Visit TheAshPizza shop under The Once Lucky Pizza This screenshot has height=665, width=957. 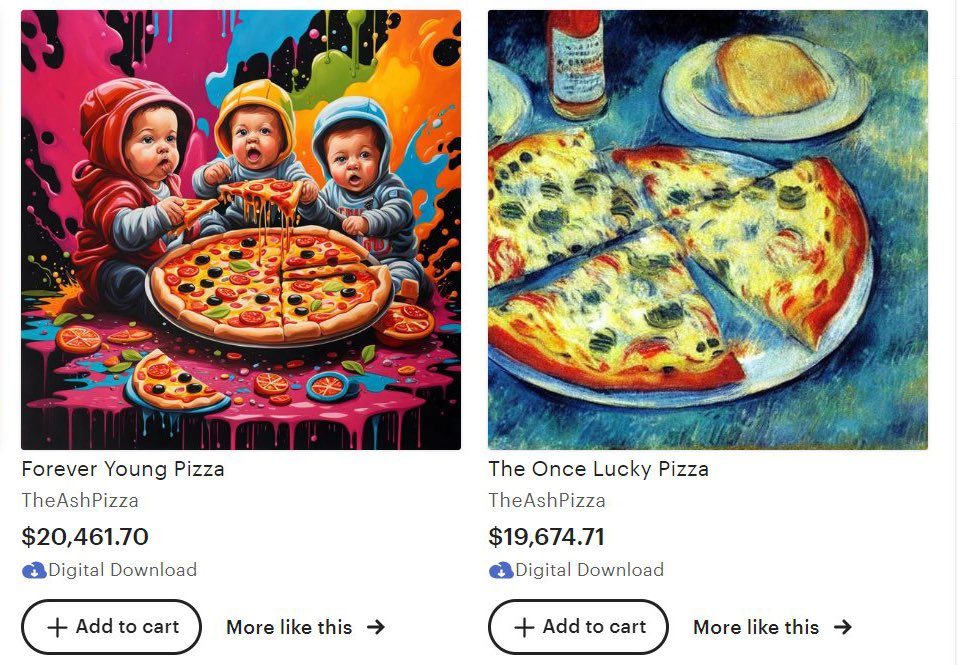click(547, 500)
